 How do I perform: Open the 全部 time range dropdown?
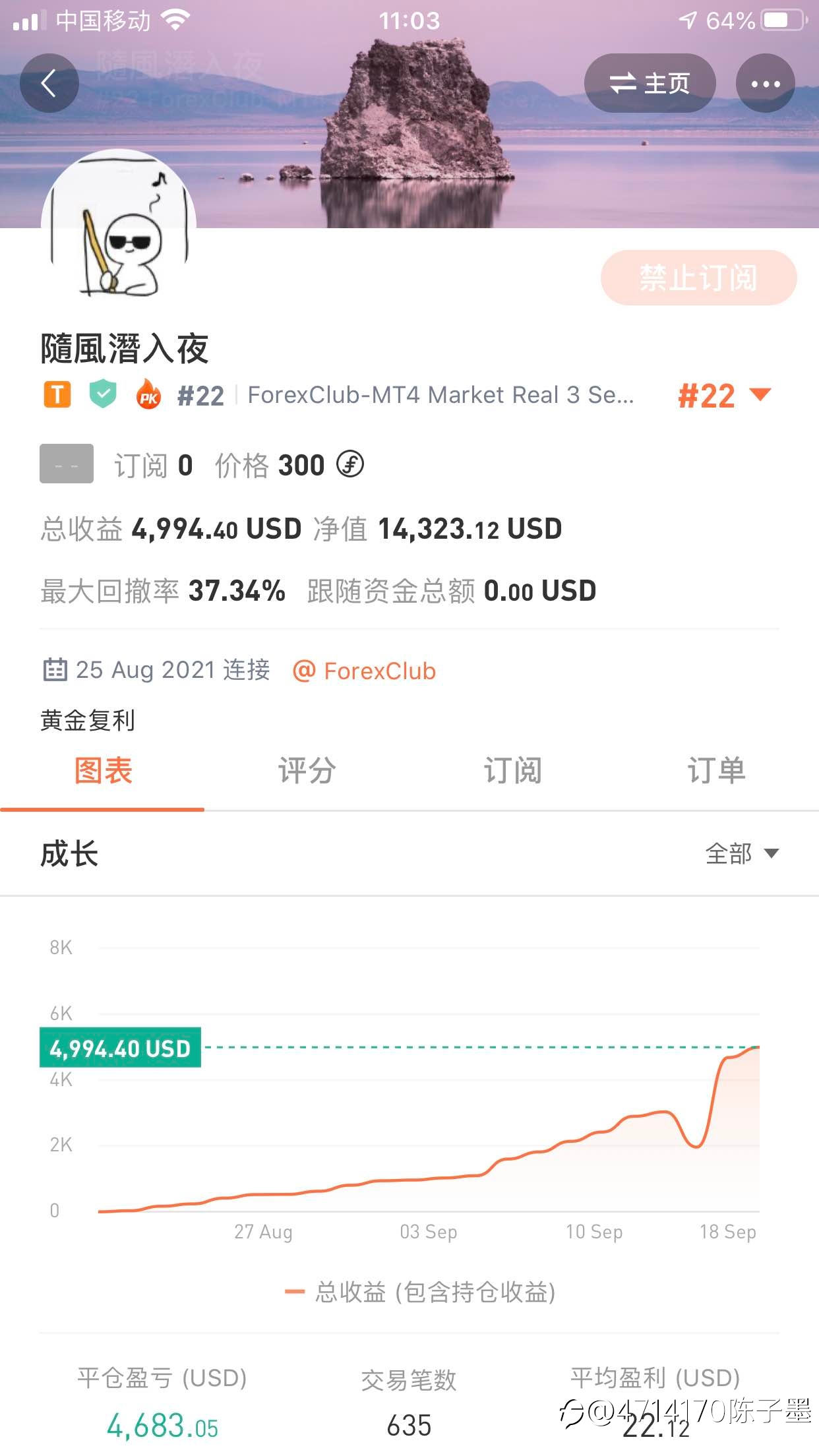click(742, 853)
